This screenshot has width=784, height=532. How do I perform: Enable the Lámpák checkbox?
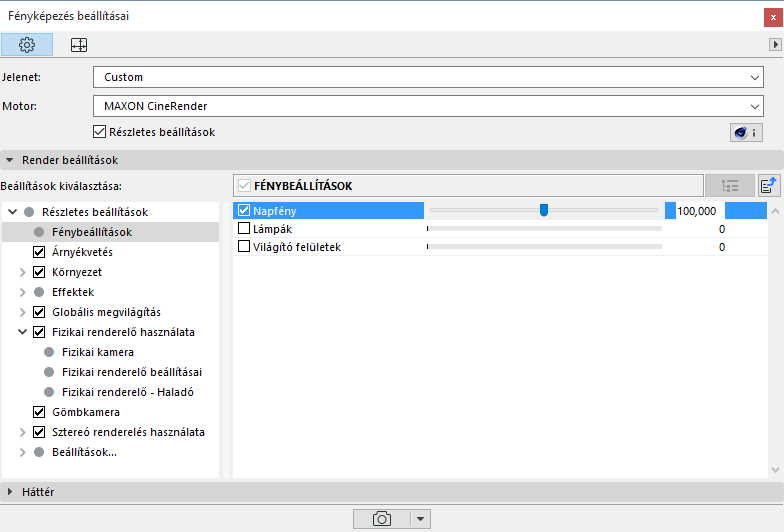244,228
